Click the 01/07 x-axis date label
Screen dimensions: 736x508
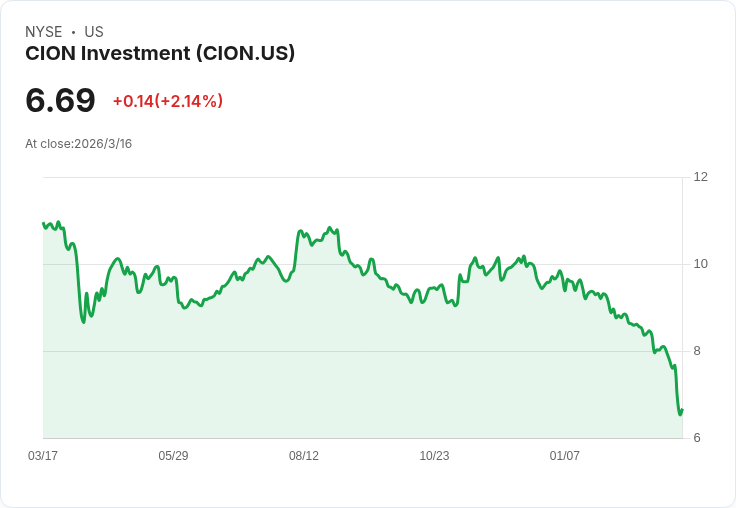point(565,455)
